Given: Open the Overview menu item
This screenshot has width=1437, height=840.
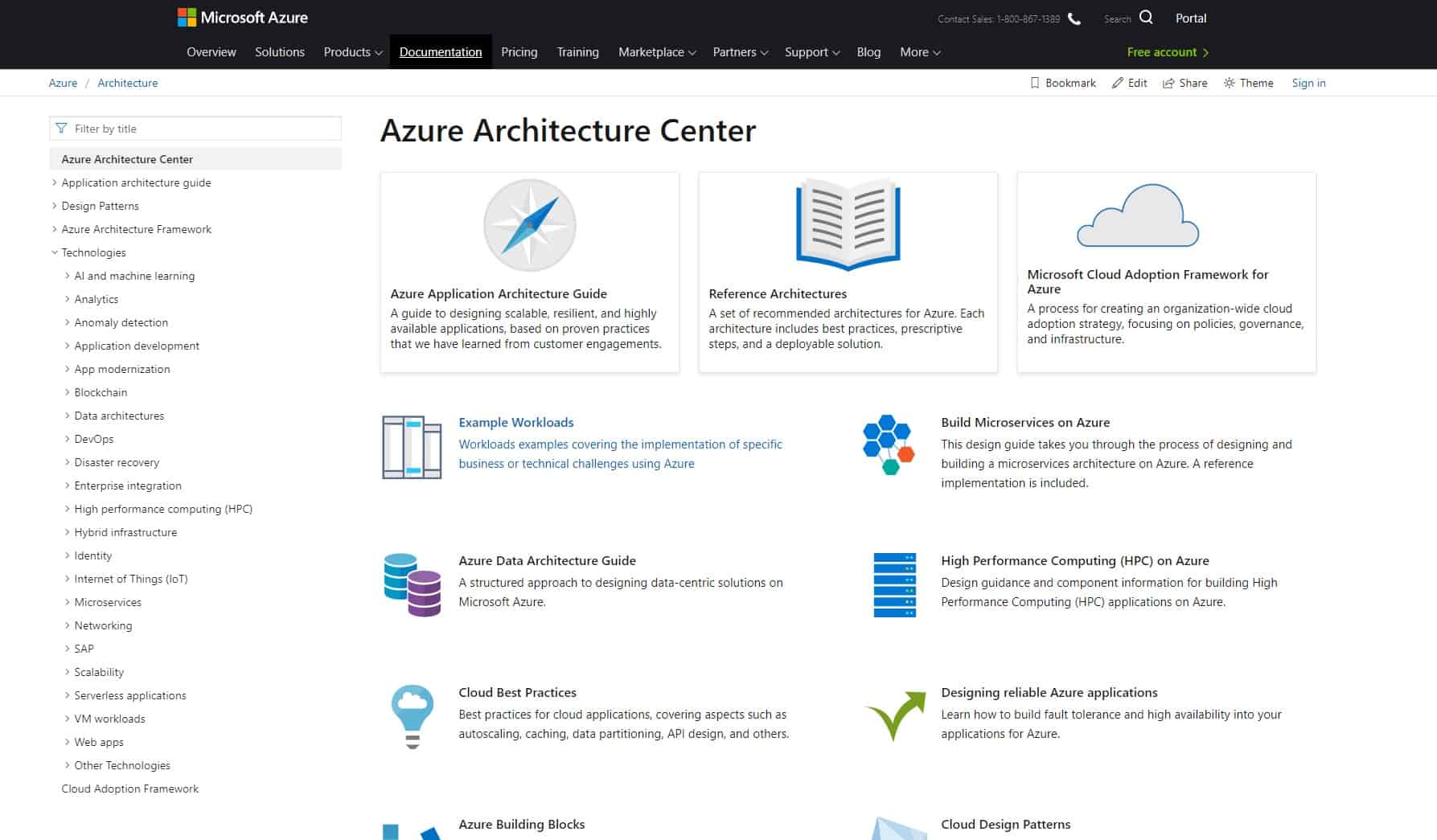Looking at the screenshot, I should [x=211, y=51].
